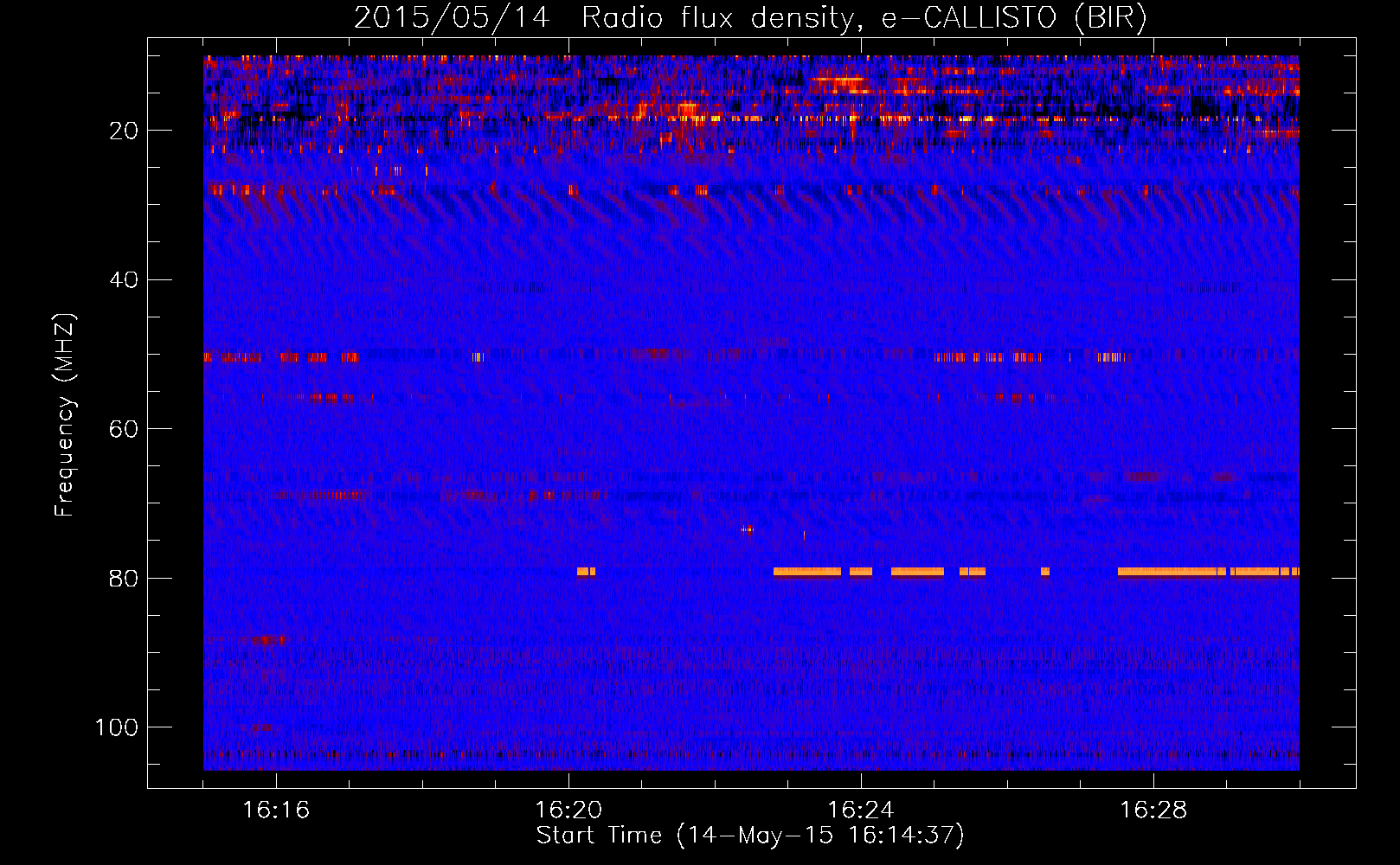Click the "16:16" time tick label
The width and height of the screenshot is (1400, 865).
[276, 810]
